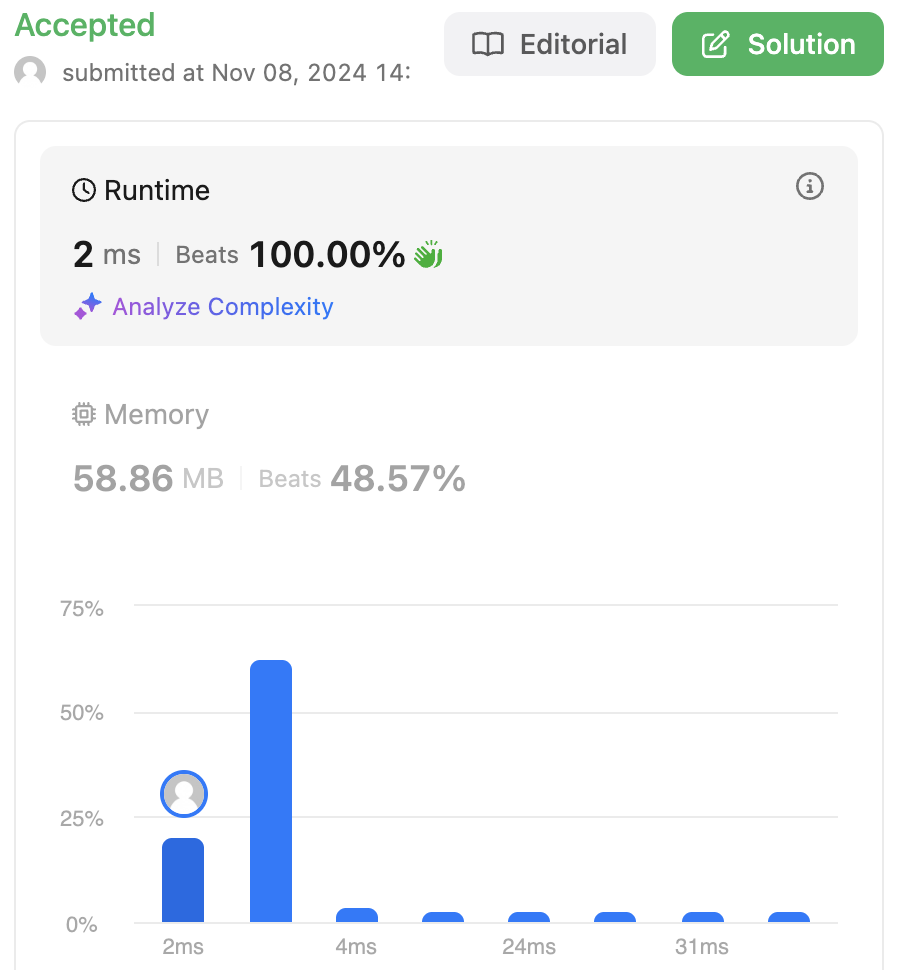Click the green clapping hands icon

click(429, 255)
